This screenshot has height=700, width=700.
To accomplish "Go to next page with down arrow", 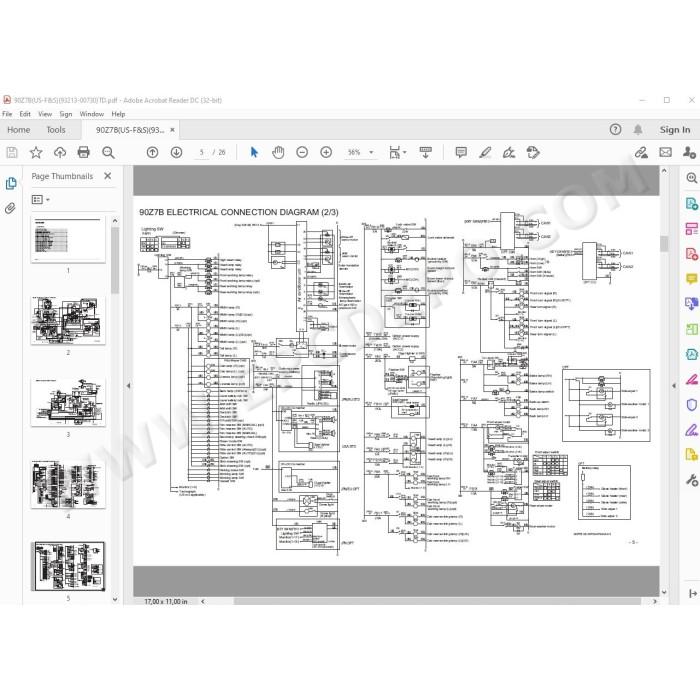I will 176,152.
